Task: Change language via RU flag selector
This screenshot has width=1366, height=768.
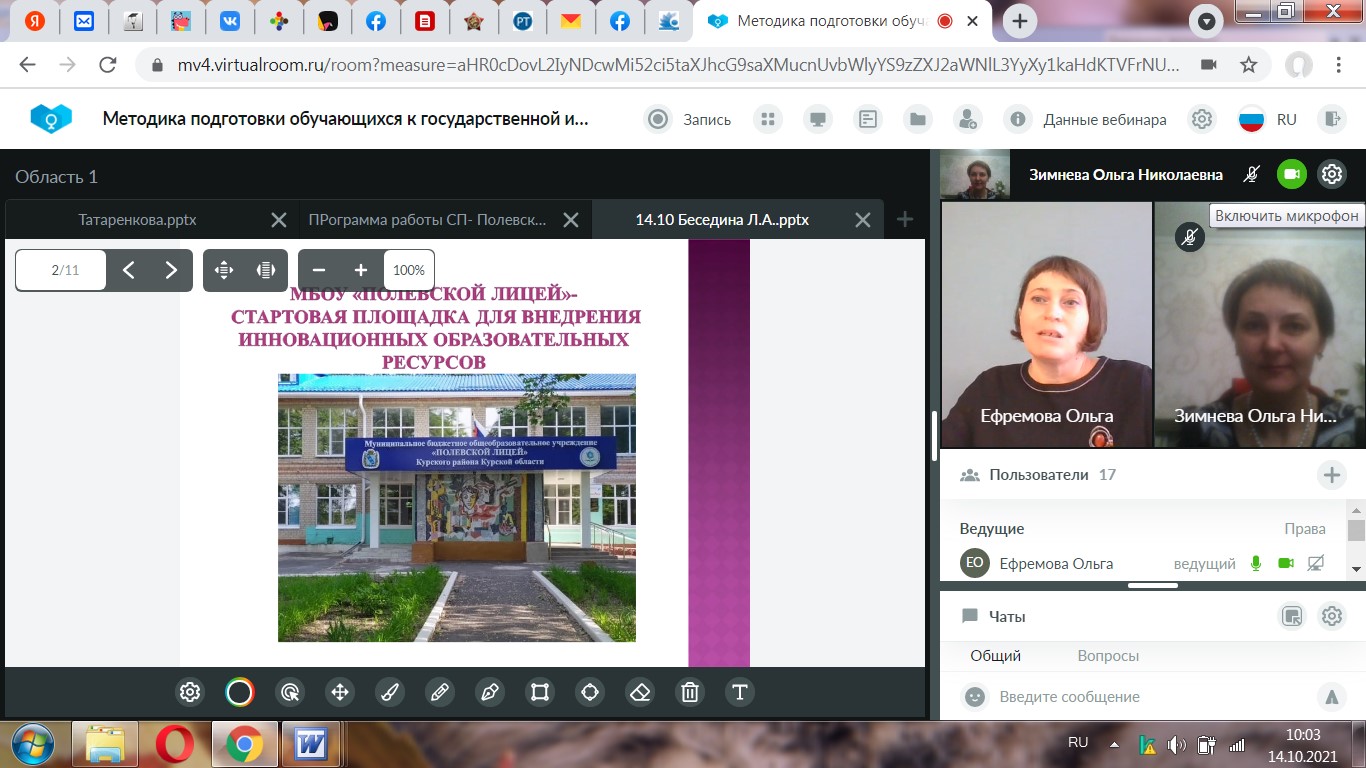Action: pos(1267,119)
